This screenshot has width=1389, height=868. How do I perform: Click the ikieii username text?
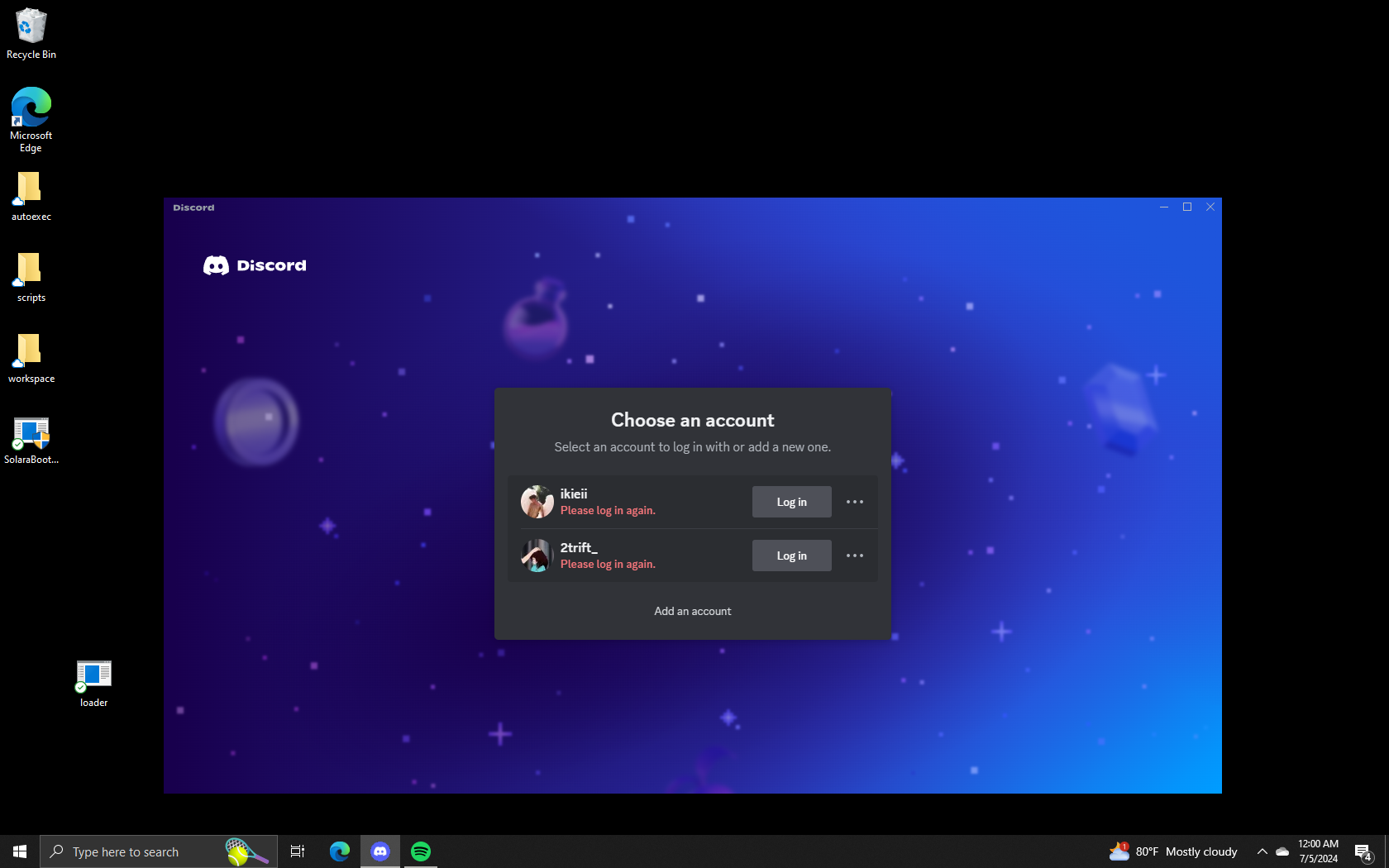click(x=574, y=494)
